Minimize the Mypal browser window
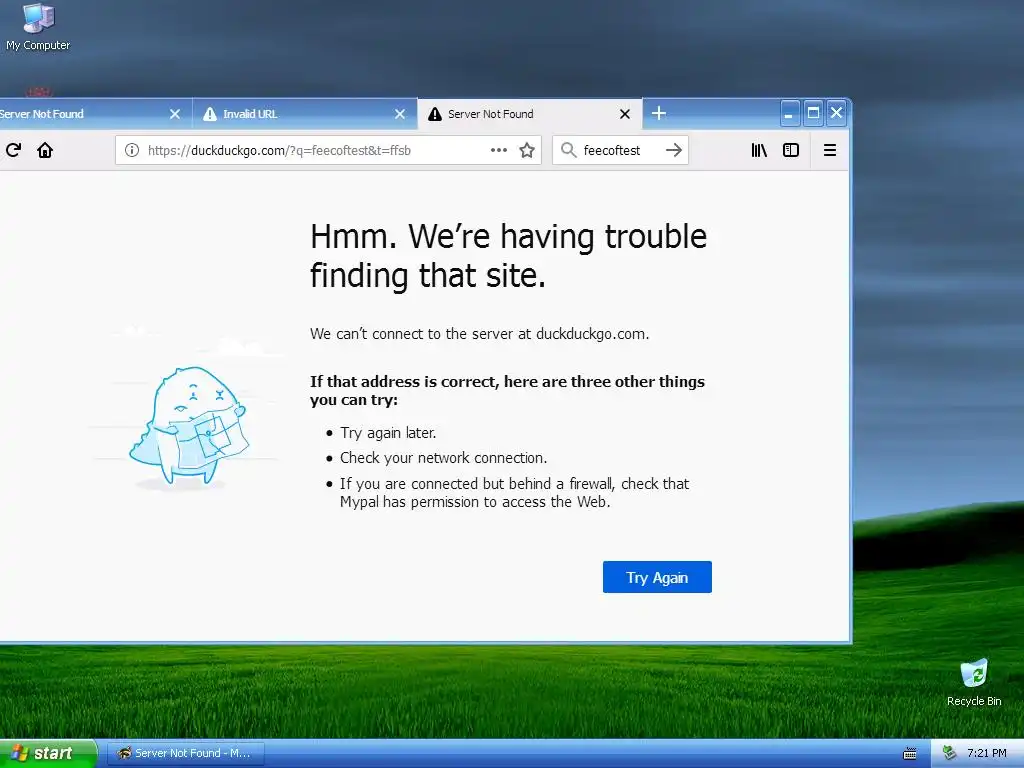 (790, 114)
